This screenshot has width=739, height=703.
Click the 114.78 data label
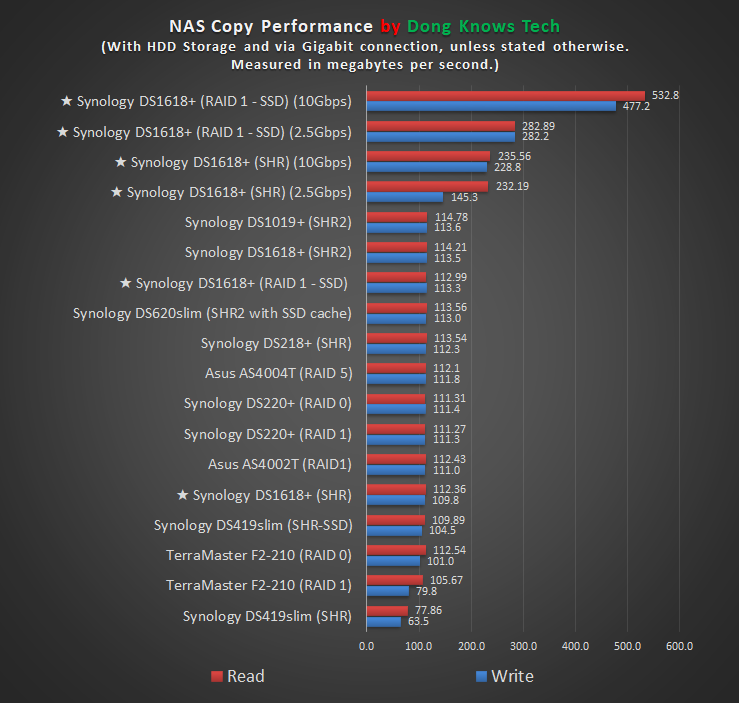tap(452, 217)
